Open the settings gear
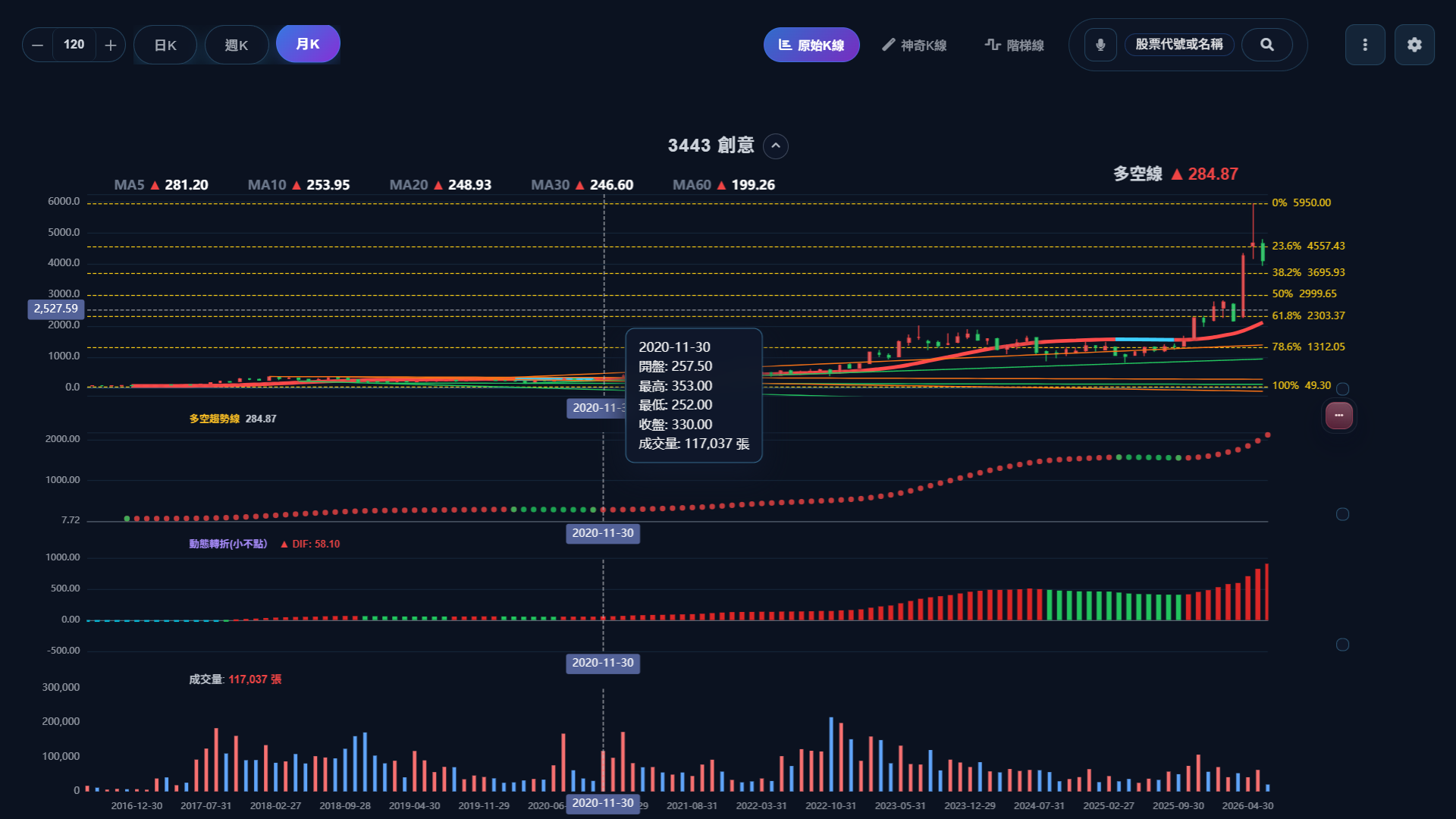Screen dimensions: 1456x819 tap(1414, 45)
